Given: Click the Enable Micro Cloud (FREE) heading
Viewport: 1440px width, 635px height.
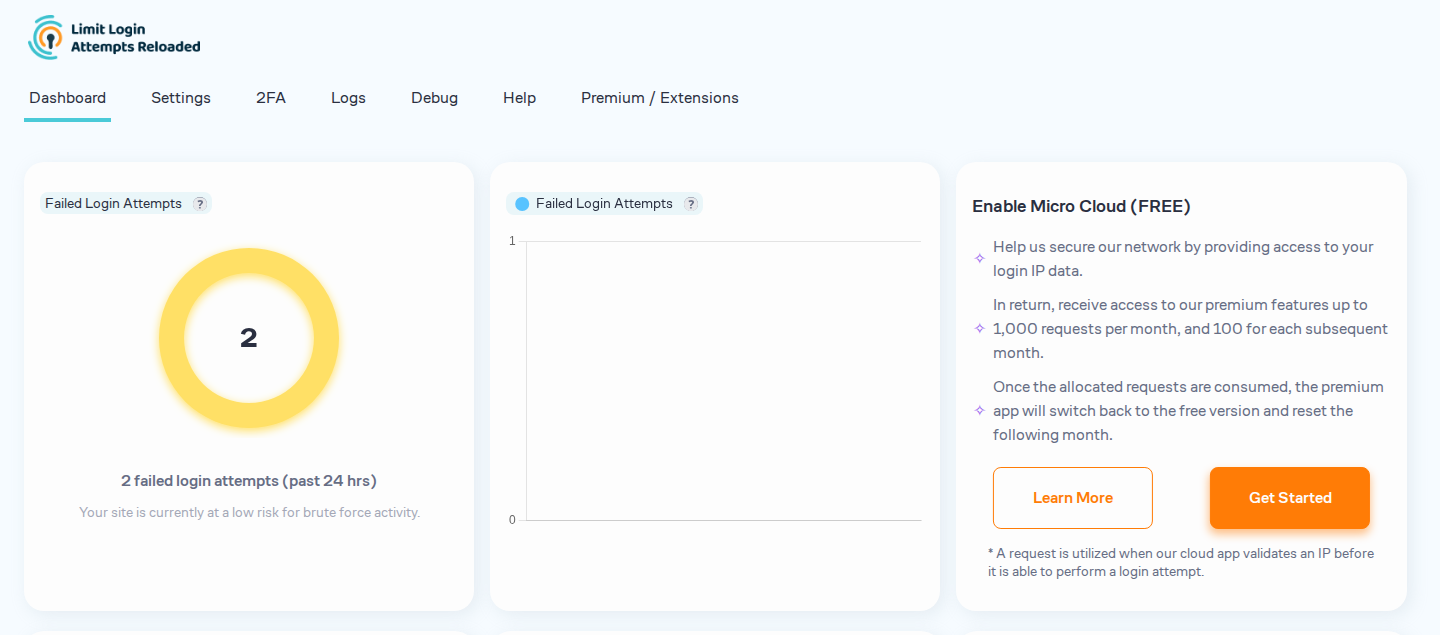Looking at the screenshot, I should (1081, 207).
